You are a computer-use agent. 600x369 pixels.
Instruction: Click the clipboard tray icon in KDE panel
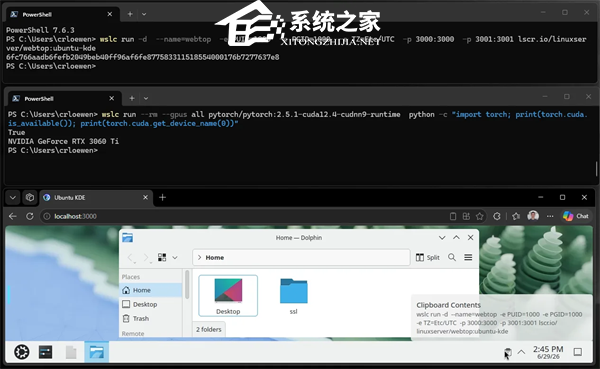[x=507, y=352]
